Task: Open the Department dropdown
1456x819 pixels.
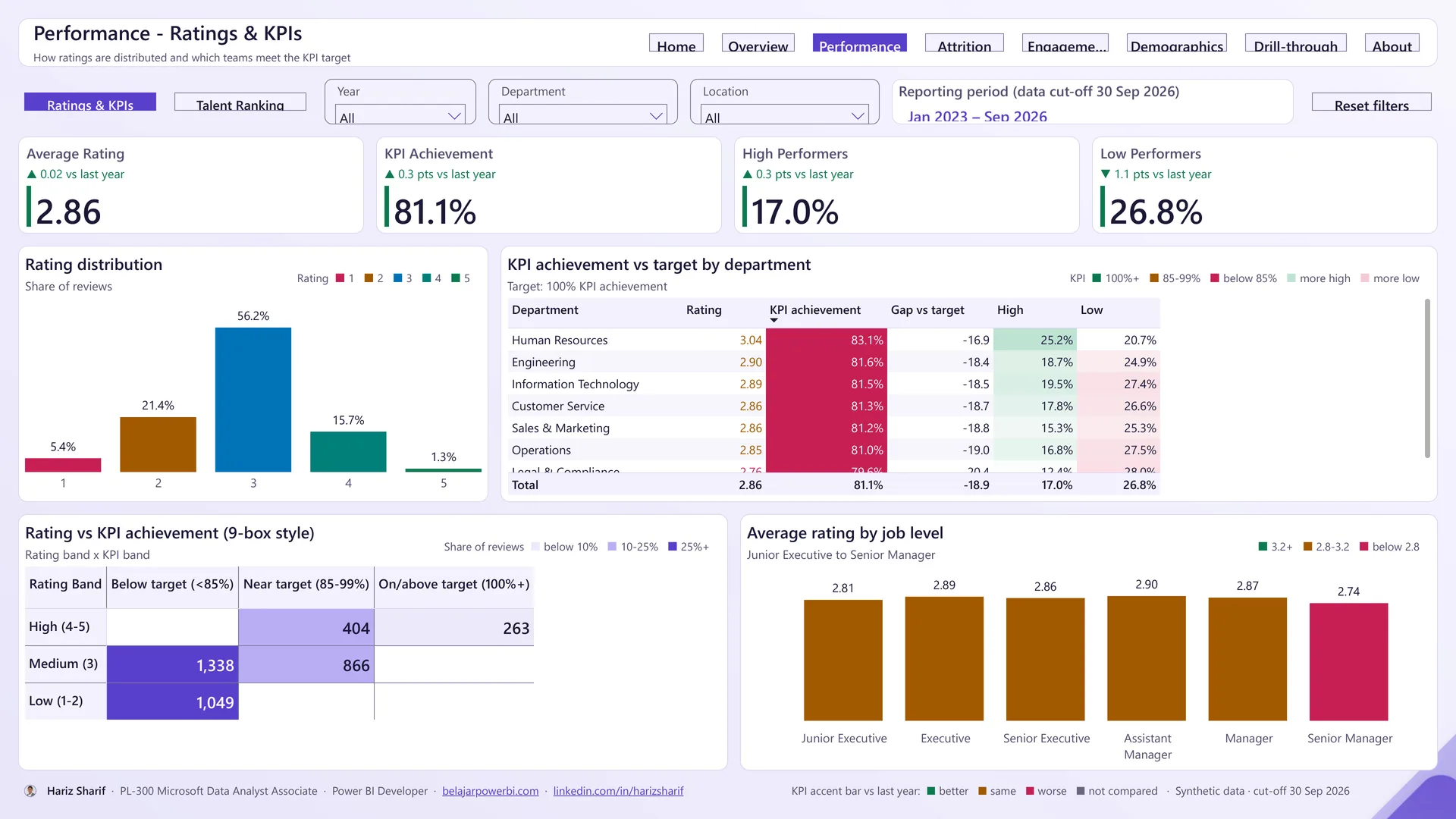Action: coord(584,115)
